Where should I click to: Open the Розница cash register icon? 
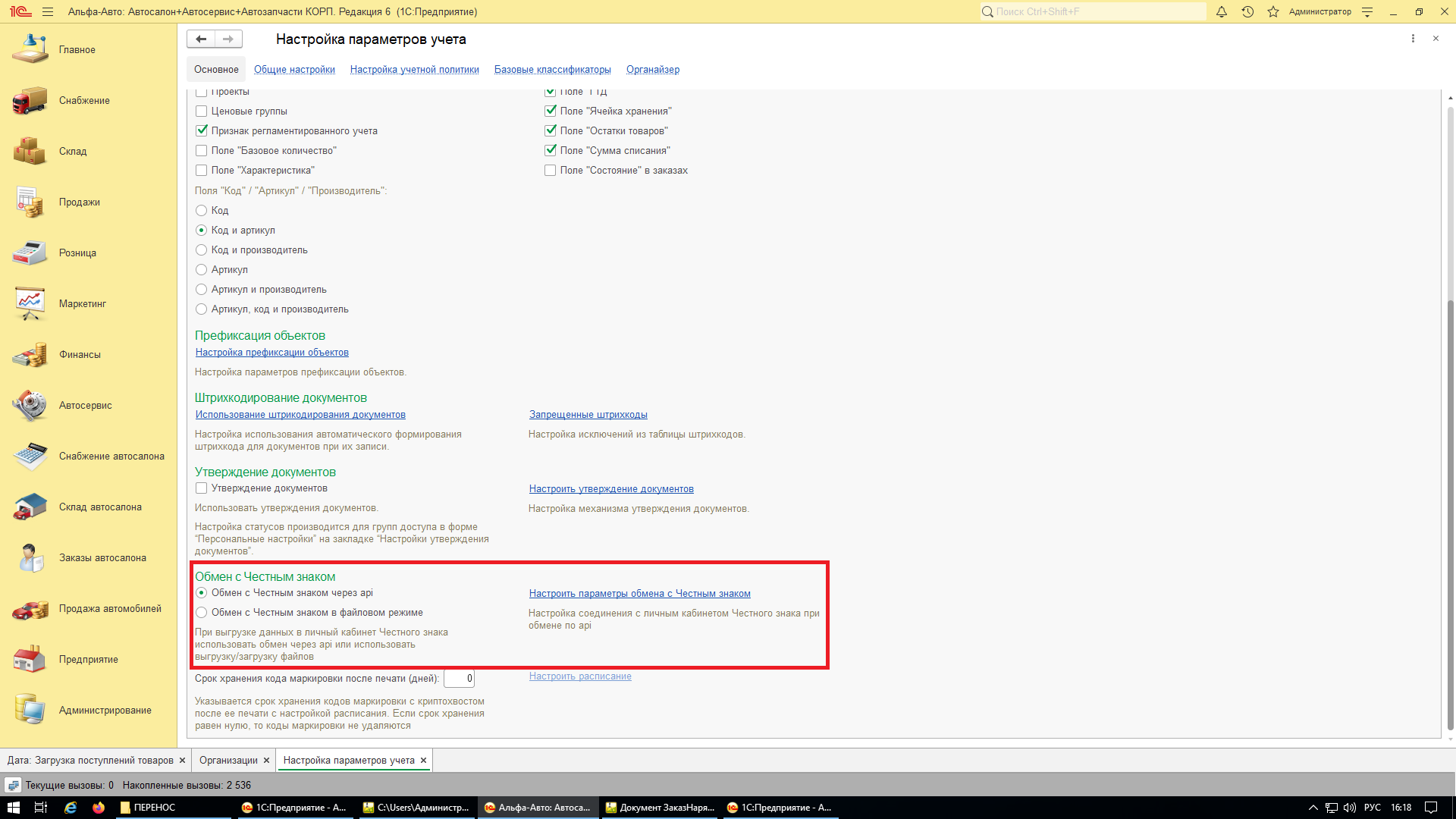coord(30,253)
